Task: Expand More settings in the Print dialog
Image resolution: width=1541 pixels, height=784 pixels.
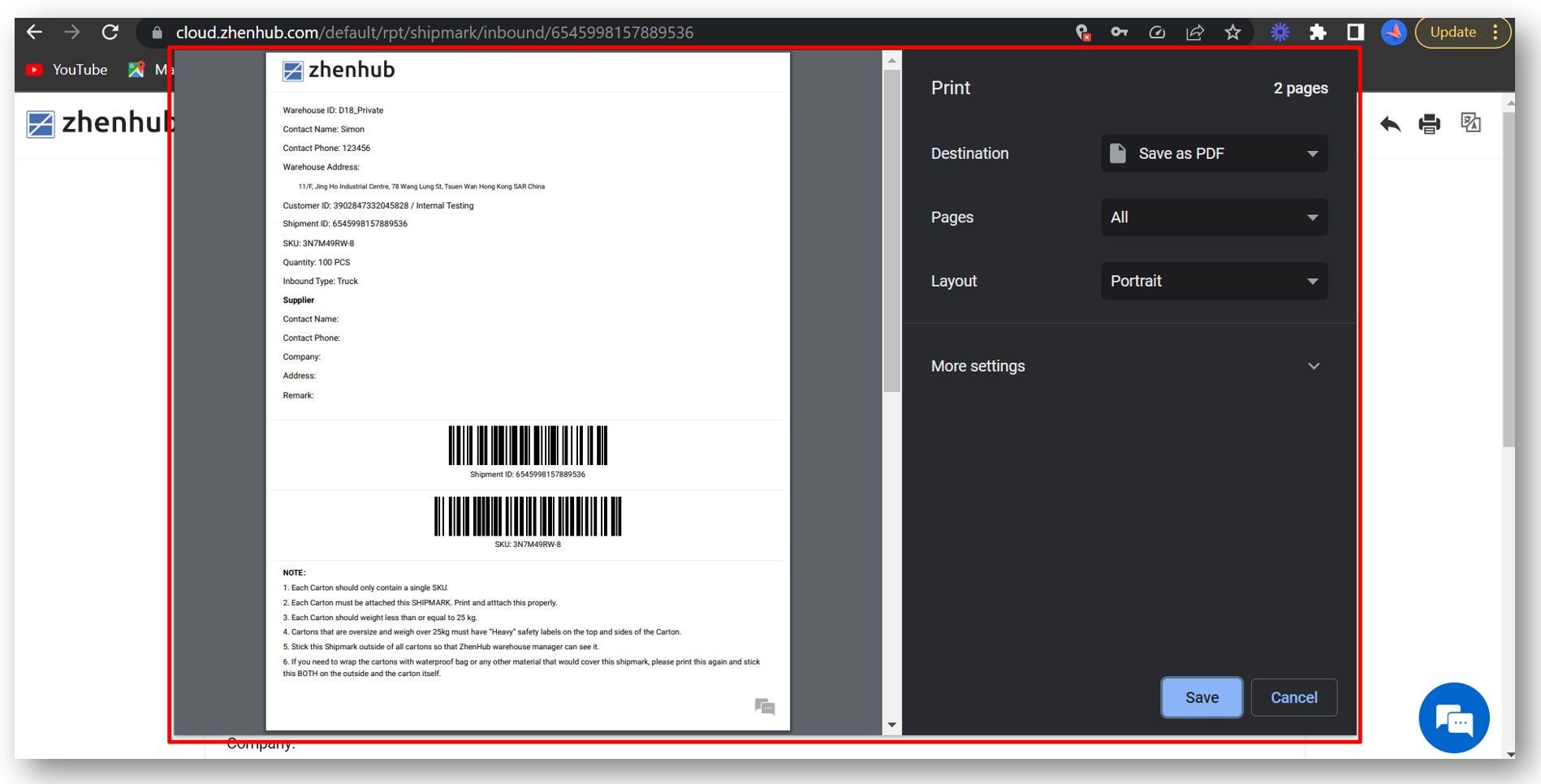Action: pos(1126,366)
